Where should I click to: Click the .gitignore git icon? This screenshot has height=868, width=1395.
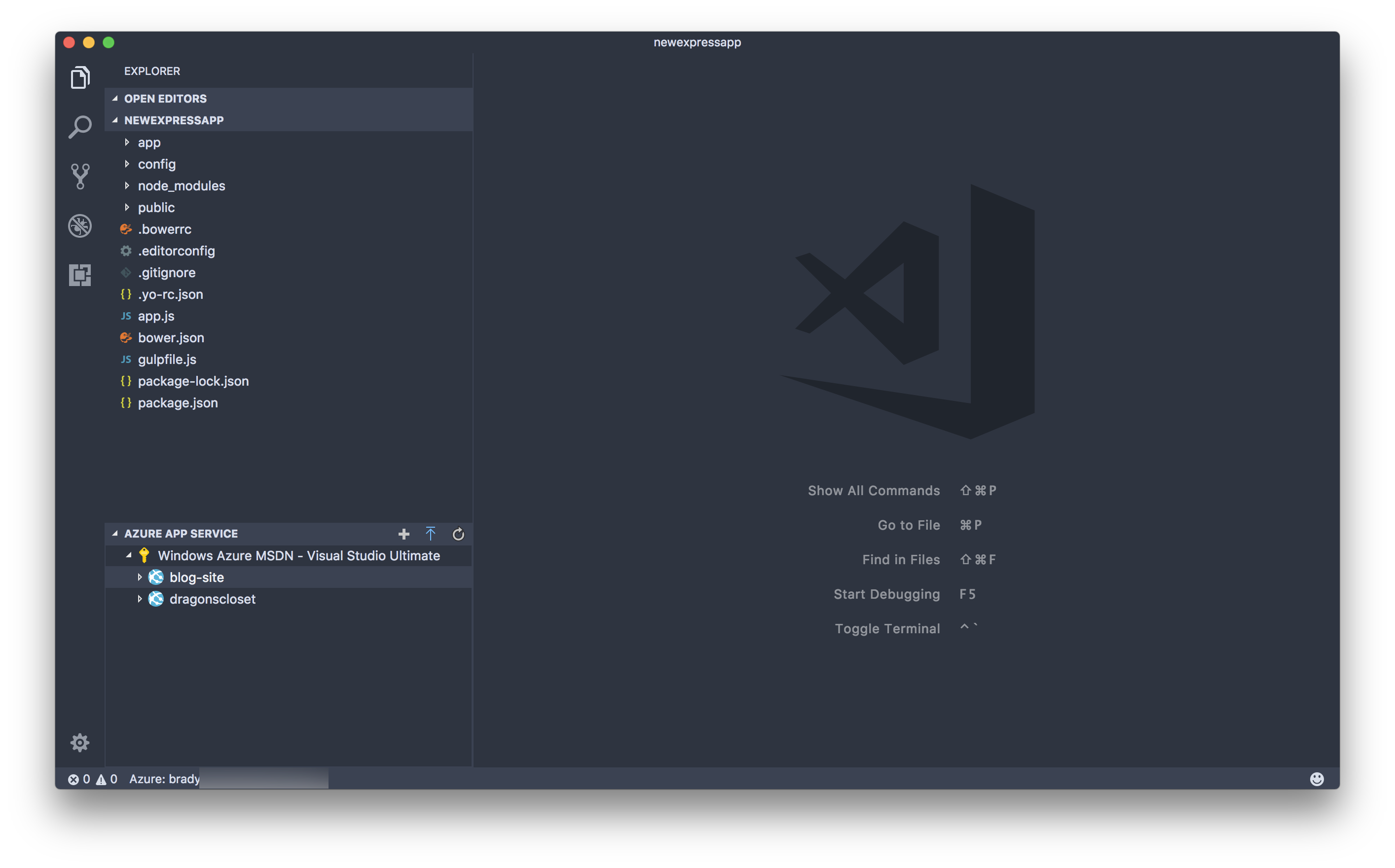pos(126,273)
